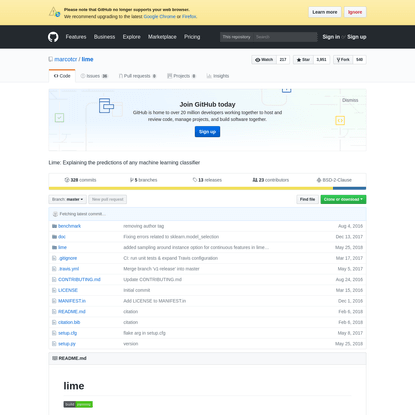Open the Projects tab
The image size is (415, 415).
click(181, 76)
